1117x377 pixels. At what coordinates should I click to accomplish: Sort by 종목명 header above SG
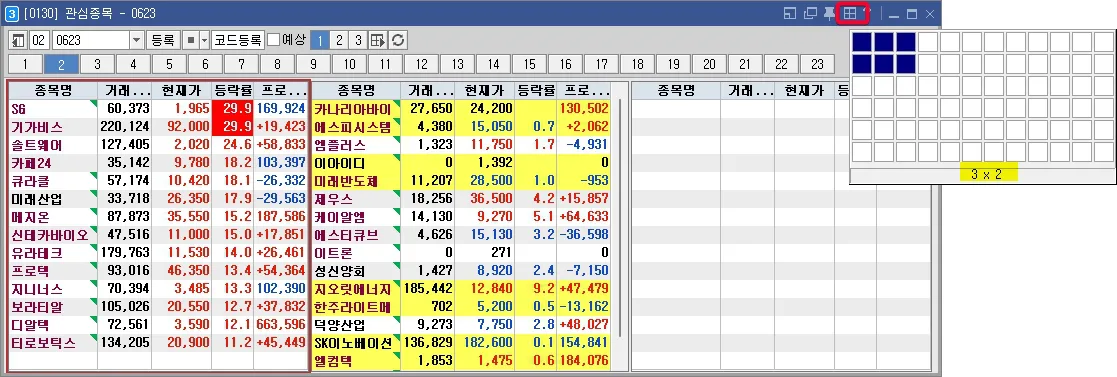click(x=53, y=91)
